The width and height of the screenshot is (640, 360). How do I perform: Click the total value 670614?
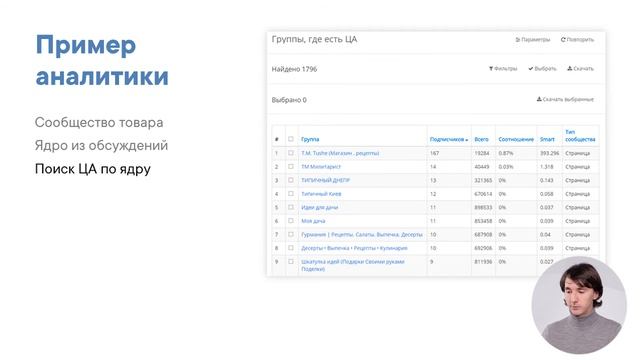[483, 194]
